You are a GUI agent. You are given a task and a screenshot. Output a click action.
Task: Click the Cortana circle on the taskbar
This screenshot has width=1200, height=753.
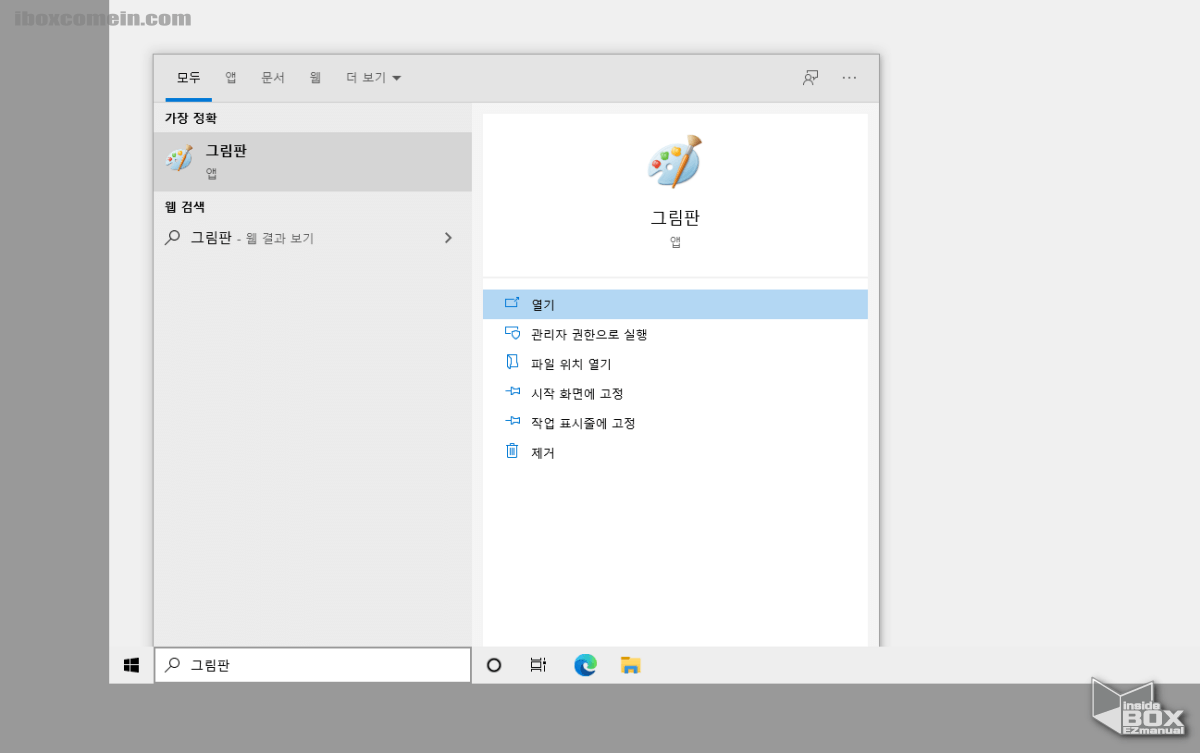point(494,664)
